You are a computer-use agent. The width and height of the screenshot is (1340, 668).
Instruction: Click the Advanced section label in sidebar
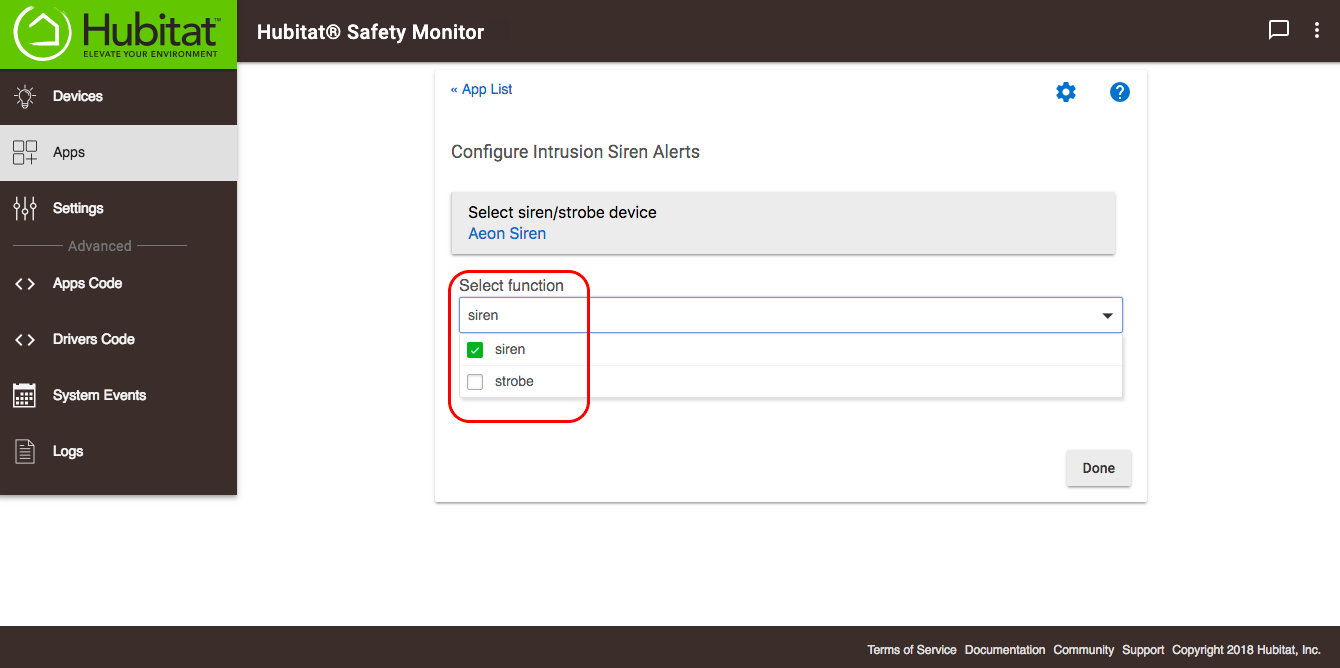[x=100, y=246]
